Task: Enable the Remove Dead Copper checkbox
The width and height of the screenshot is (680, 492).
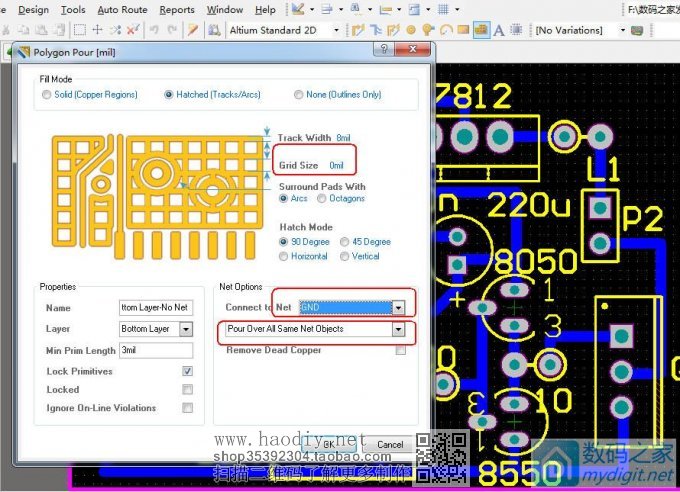Action: tap(400, 351)
